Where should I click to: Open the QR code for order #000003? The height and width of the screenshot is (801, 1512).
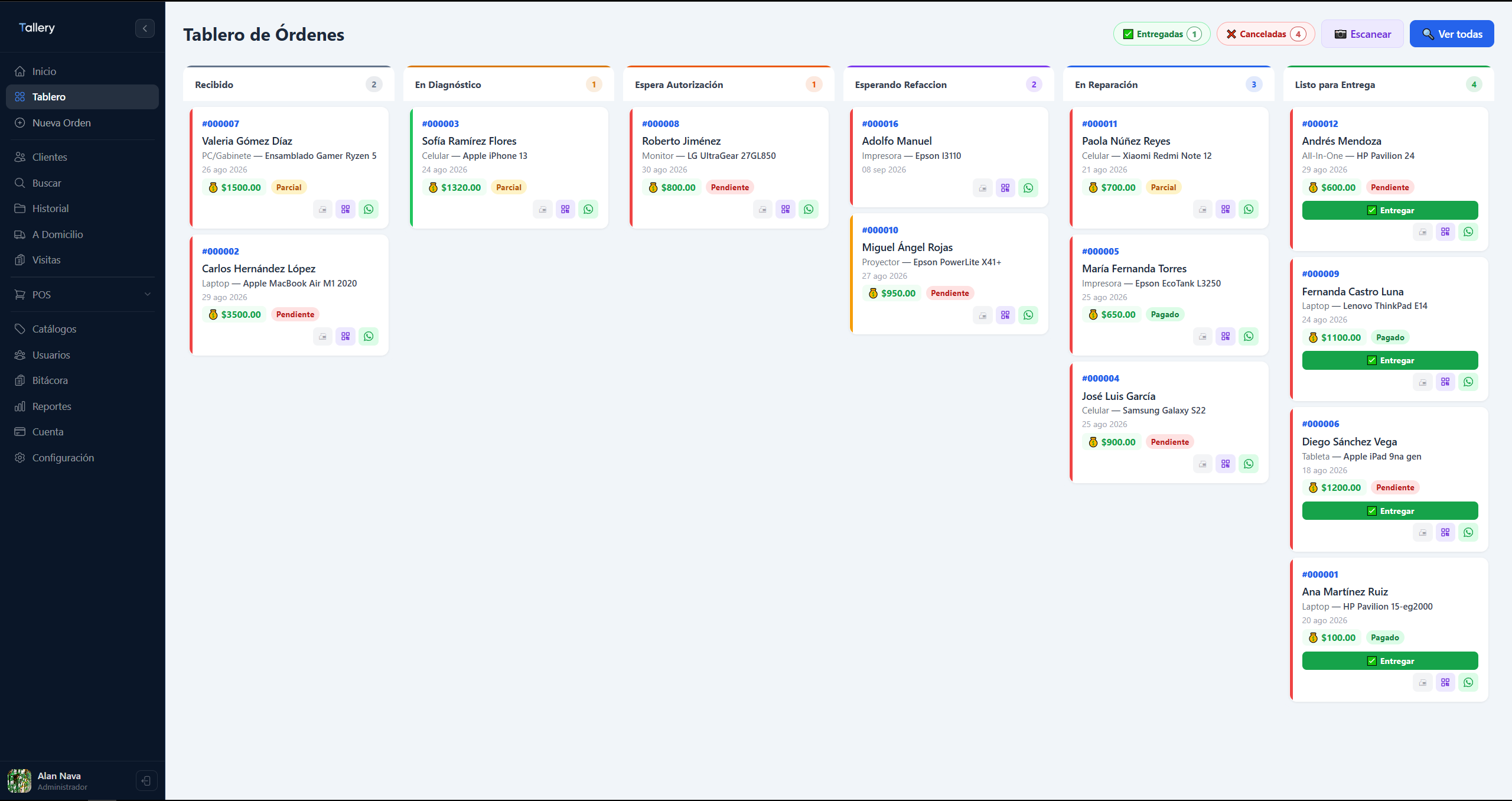(x=565, y=209)
